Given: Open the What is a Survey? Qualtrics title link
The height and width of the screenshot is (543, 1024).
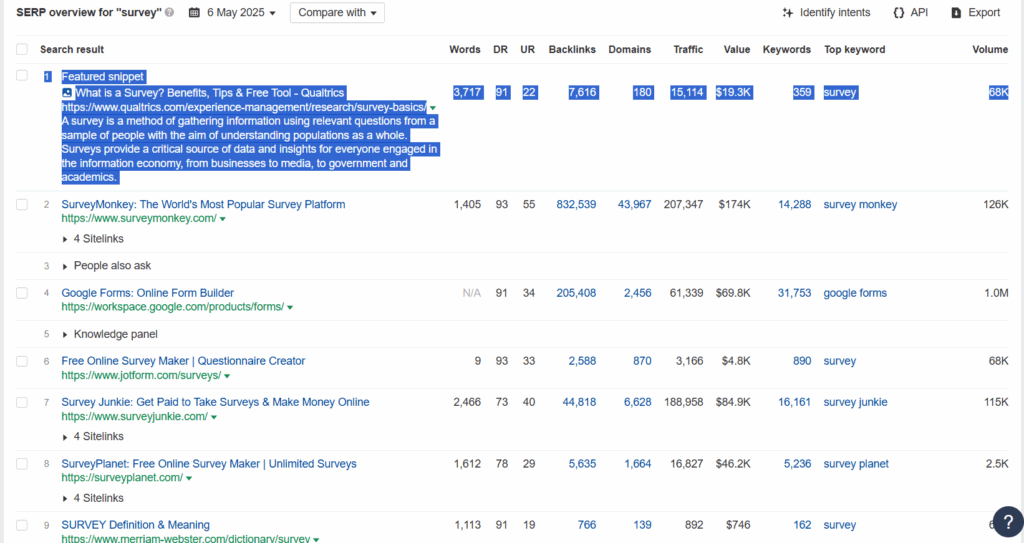Looking at the screenshot, I should 210,93.
